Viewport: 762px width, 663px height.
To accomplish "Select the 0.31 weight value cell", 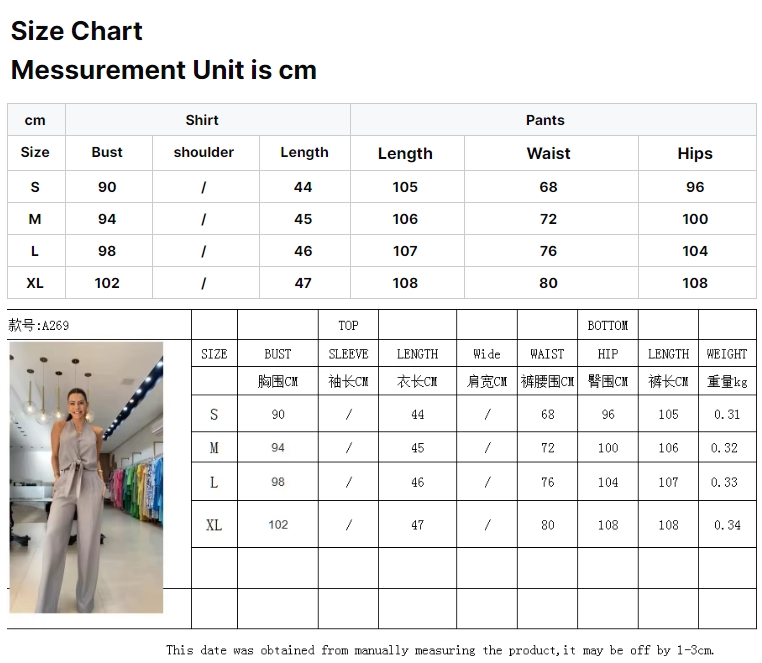I will (727, 414).
